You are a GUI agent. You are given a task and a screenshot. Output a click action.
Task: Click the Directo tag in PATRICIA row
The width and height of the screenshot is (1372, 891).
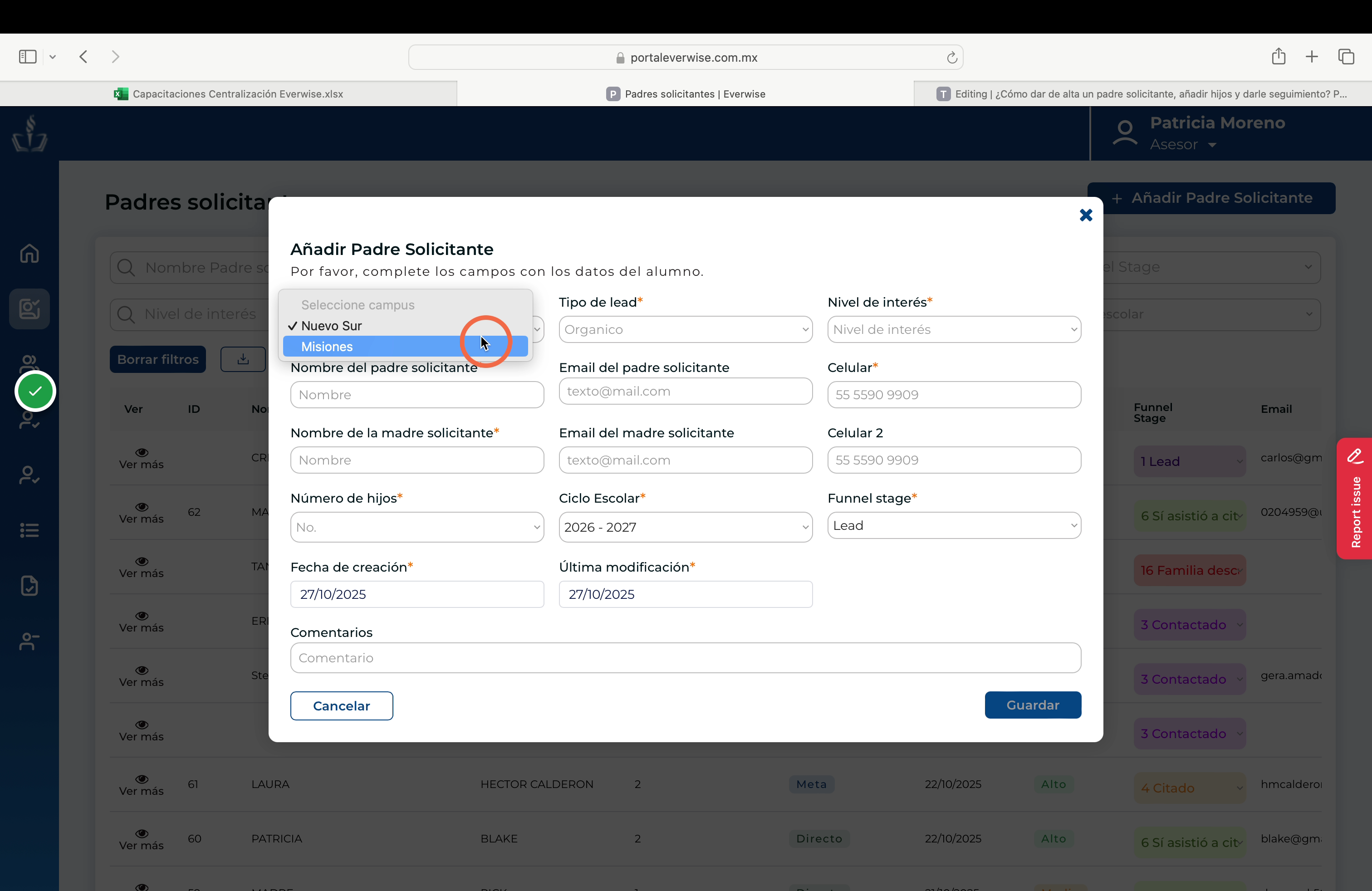click(818, 838)
